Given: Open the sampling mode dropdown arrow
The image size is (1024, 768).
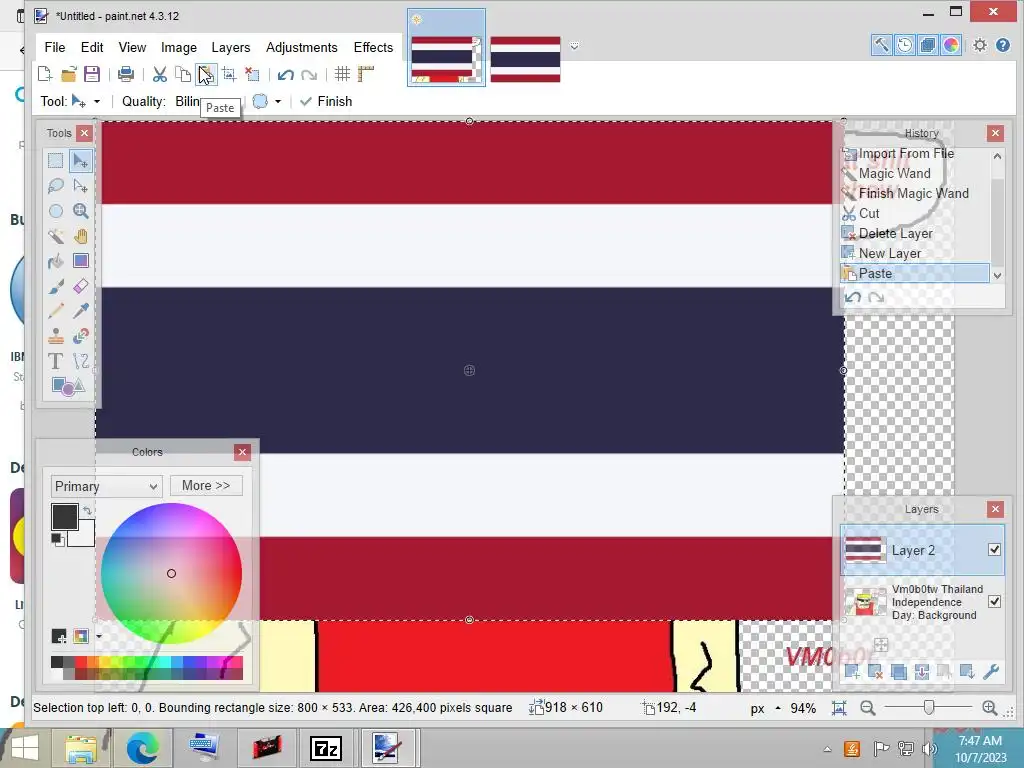Looking at the screenshot, I should tap(278, 101).
